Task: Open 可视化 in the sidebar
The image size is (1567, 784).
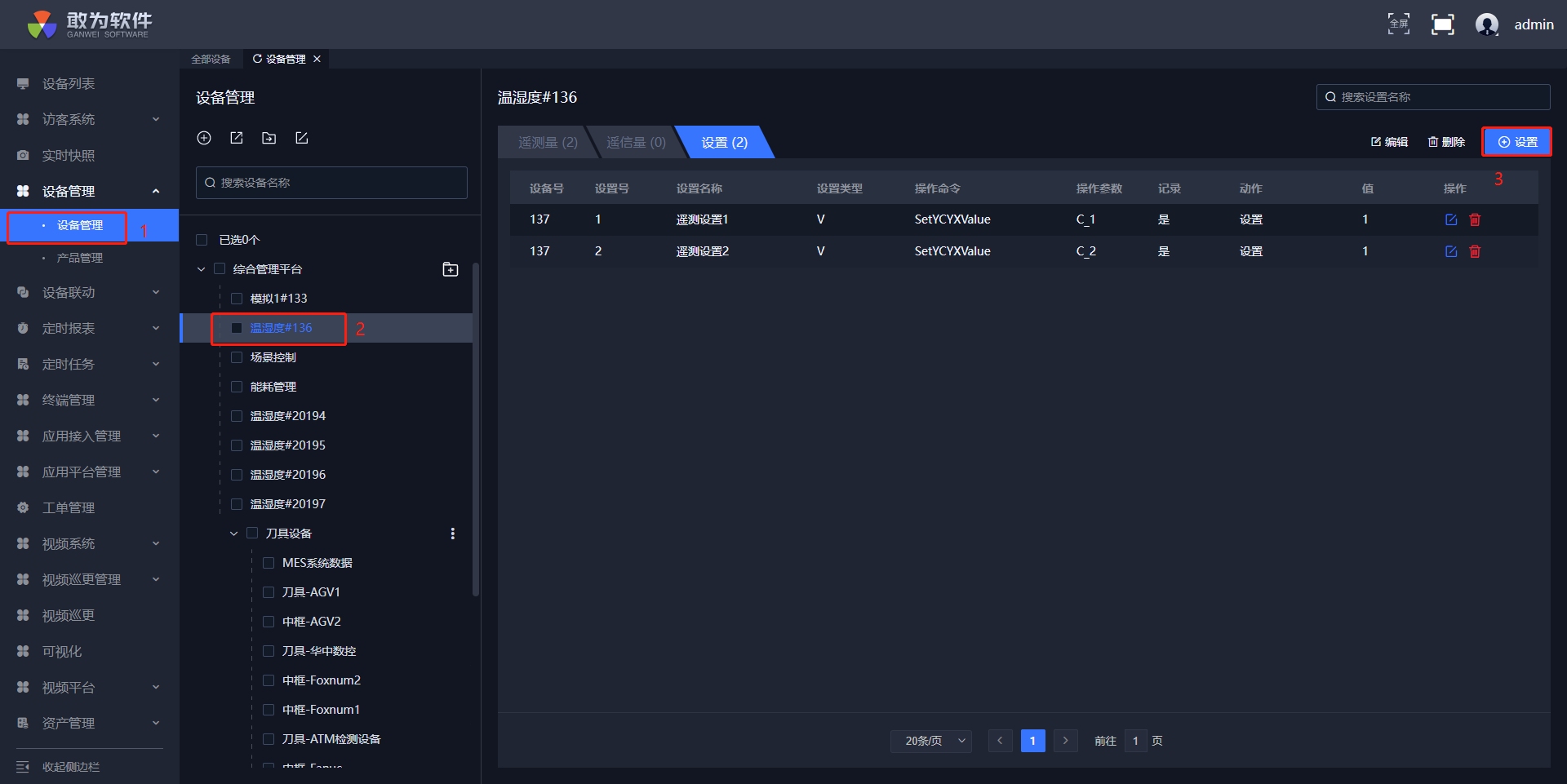Action: coord(62,652)
